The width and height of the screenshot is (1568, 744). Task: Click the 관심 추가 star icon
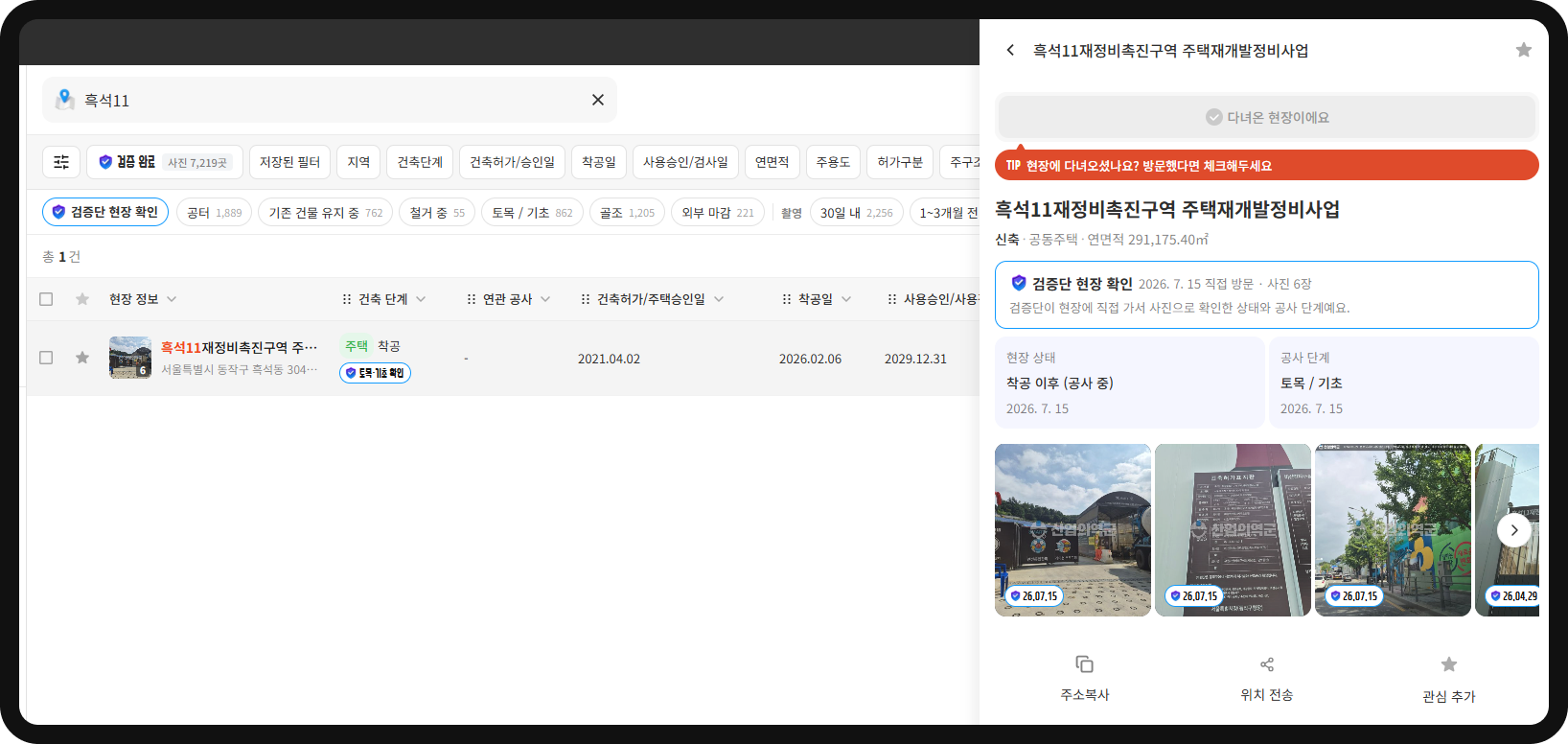1449,664
